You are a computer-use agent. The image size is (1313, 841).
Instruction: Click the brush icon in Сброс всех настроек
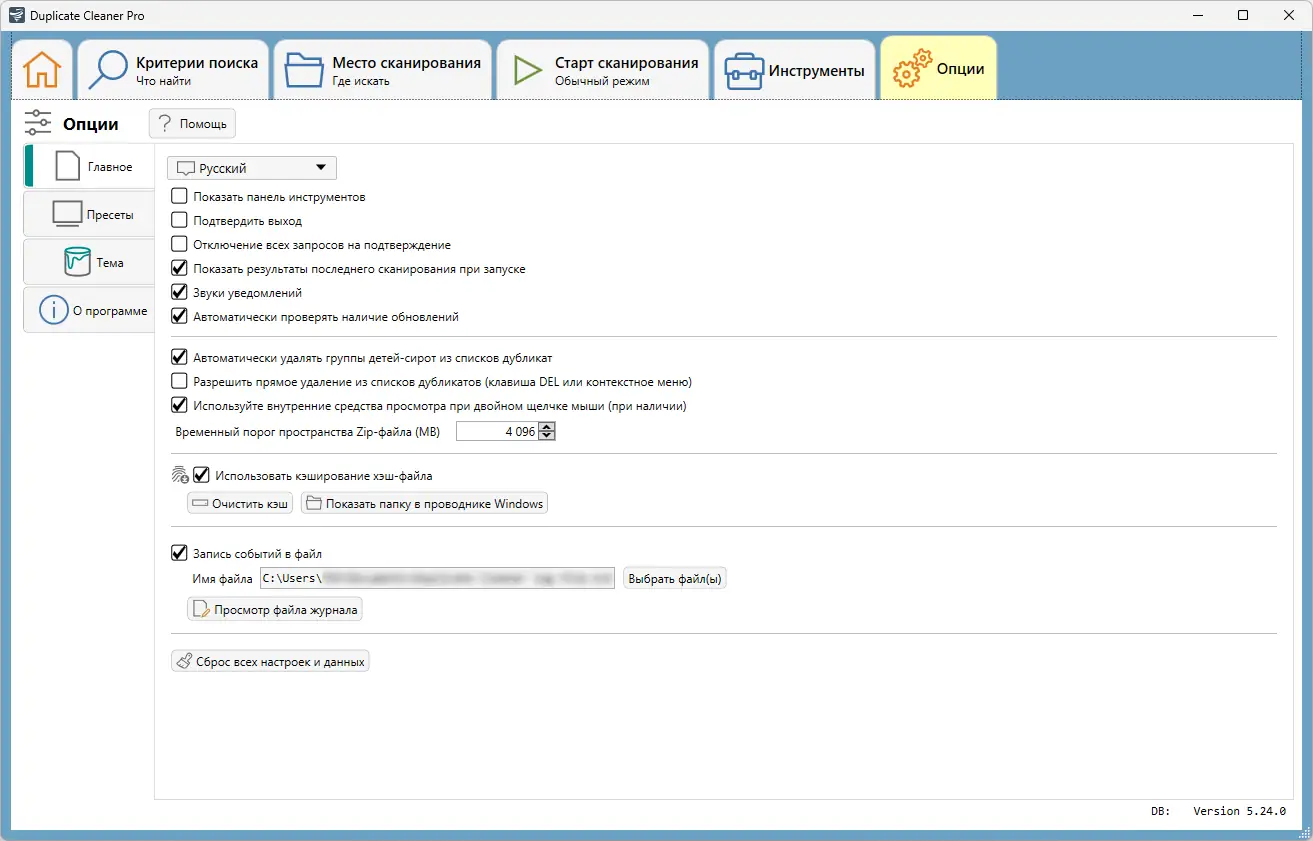pos(183,661)
